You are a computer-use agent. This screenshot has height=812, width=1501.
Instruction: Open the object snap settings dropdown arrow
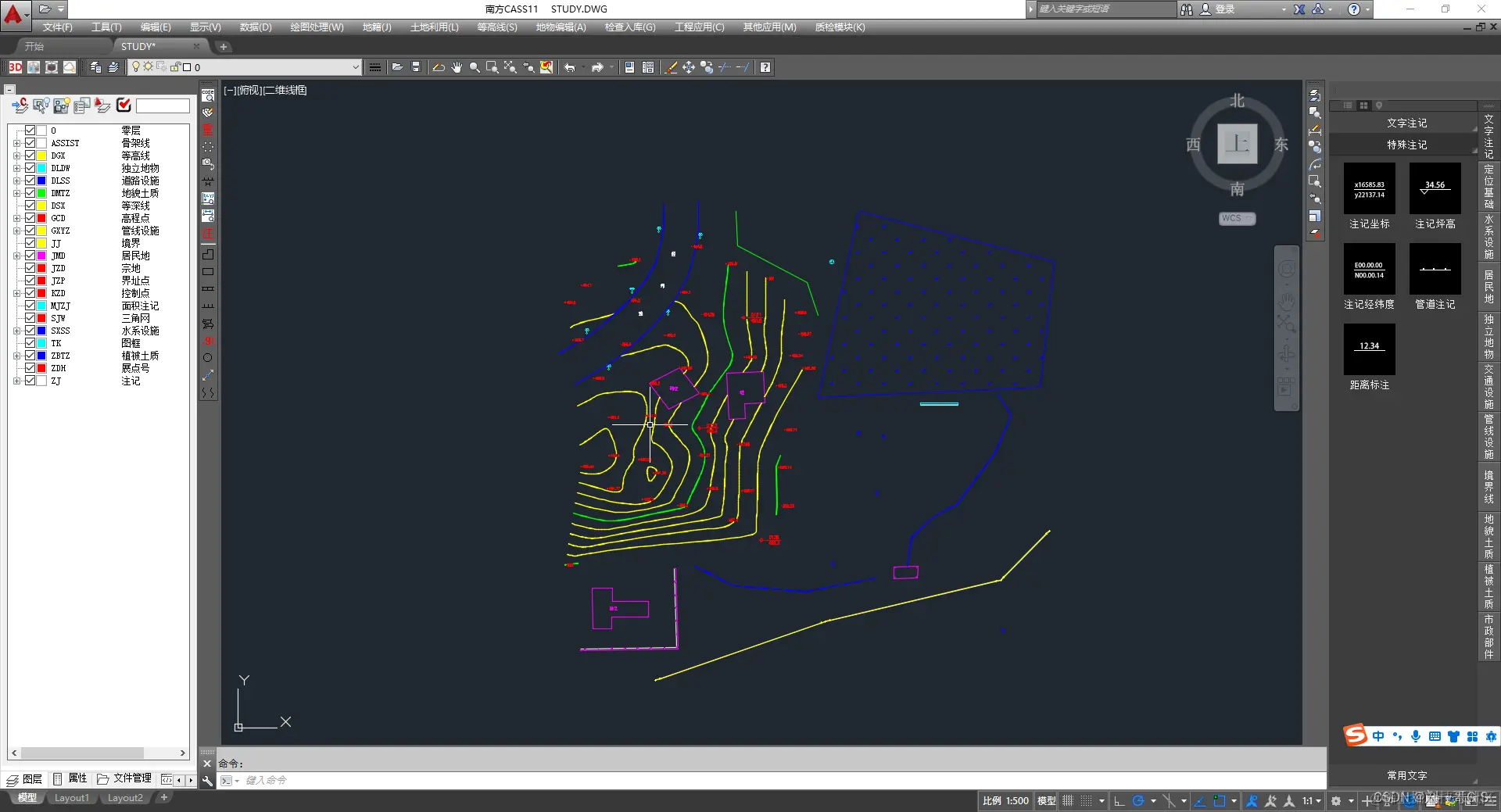(x=1234, y=801)
